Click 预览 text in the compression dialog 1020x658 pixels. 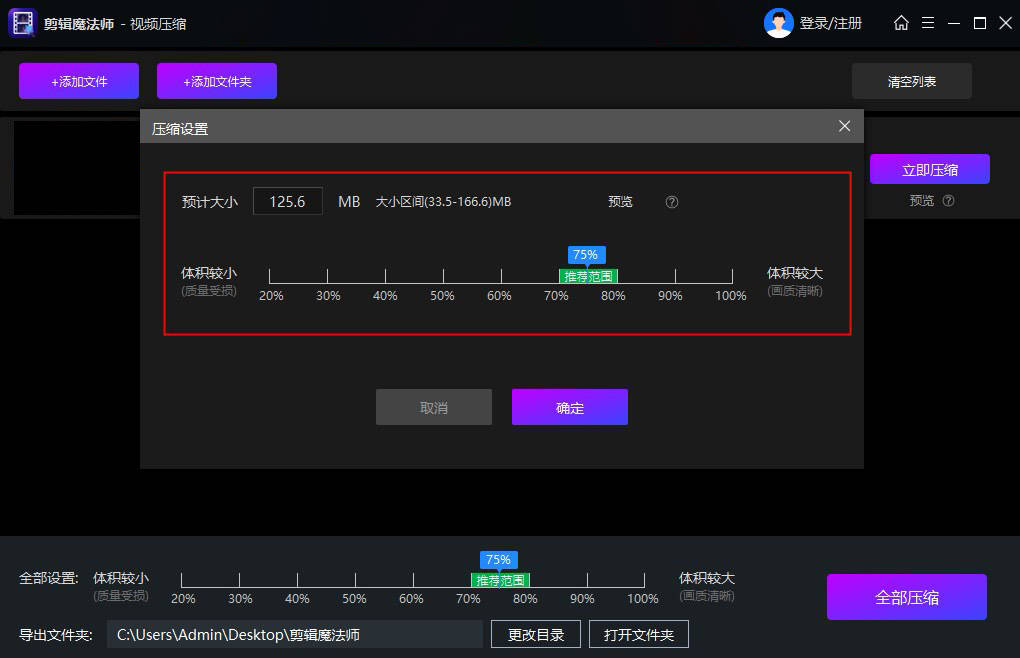point(620,202)
